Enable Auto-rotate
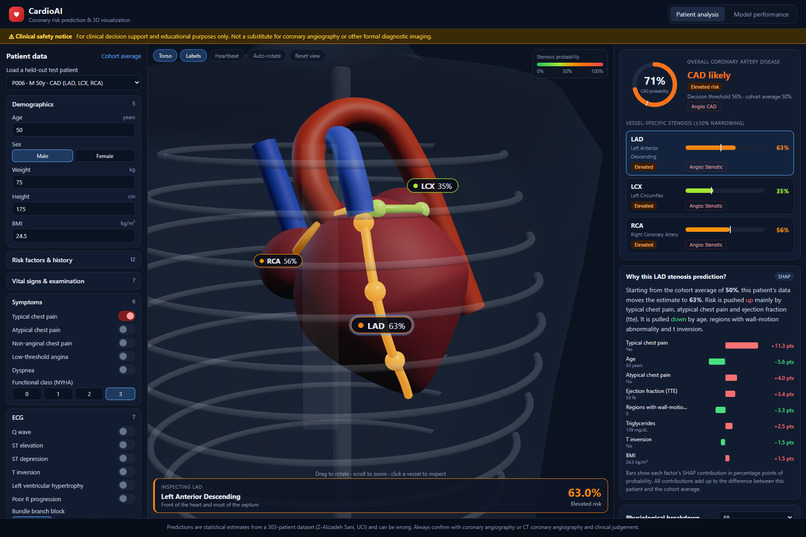 267,56
